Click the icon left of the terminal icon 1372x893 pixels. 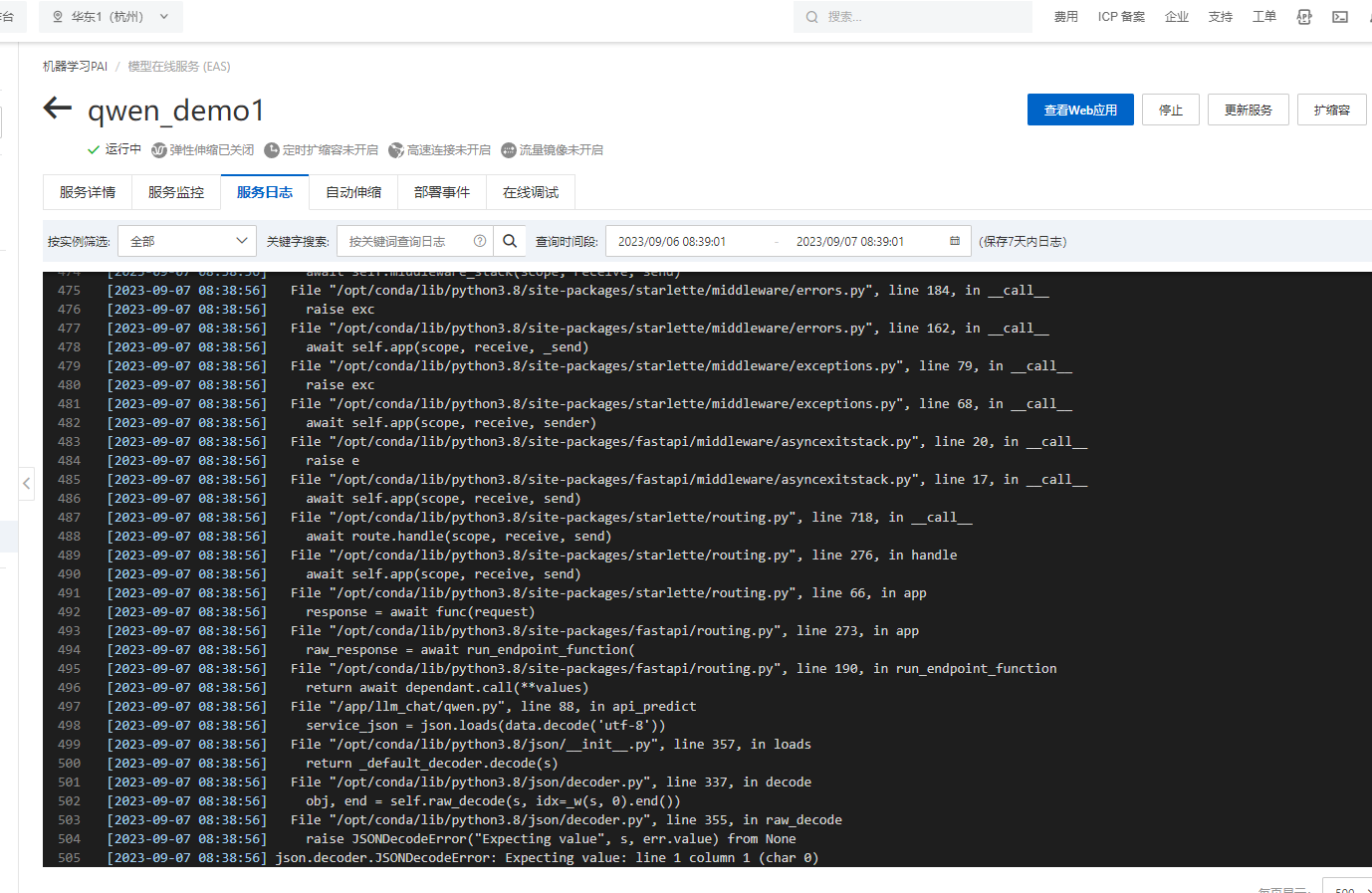(x=1304, y=17)
